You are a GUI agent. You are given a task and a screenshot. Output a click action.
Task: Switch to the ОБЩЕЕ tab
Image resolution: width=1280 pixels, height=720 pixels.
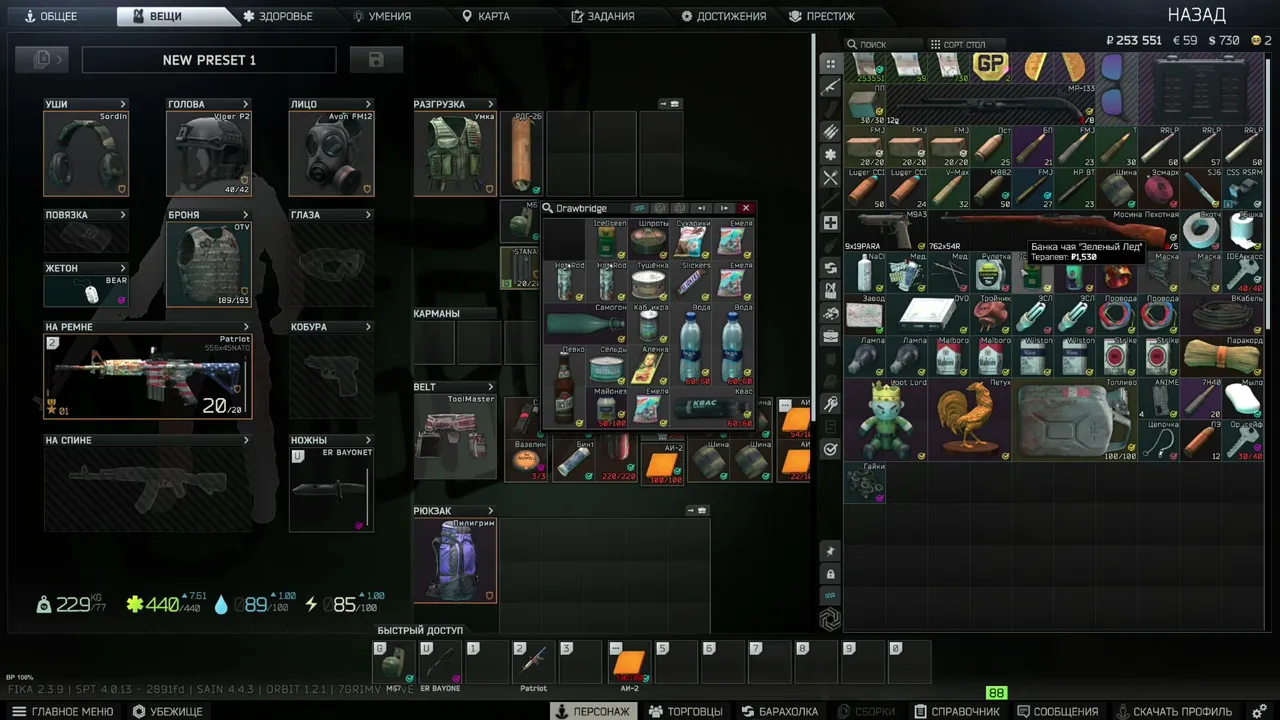coord(50,16)
